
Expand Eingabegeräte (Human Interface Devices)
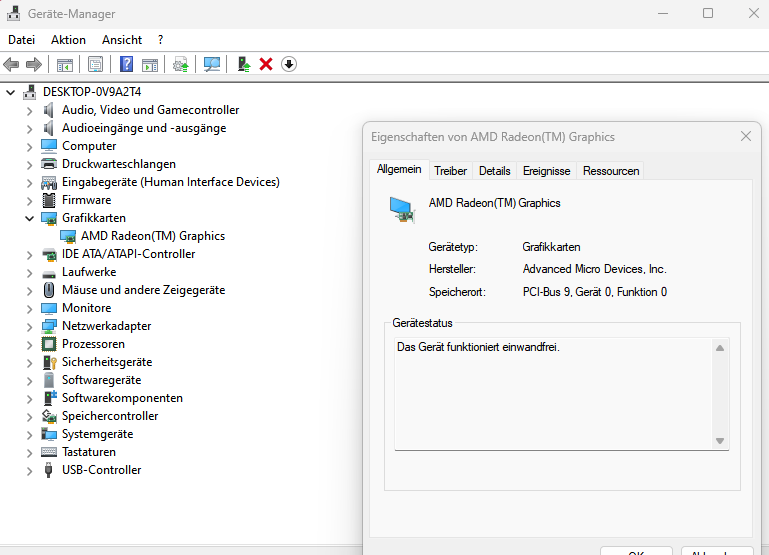(x=29, y=182)
